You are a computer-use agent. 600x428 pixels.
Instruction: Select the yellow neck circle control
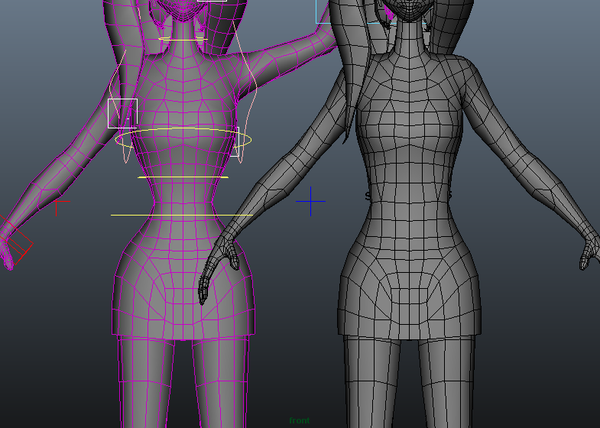pos(183,39)
